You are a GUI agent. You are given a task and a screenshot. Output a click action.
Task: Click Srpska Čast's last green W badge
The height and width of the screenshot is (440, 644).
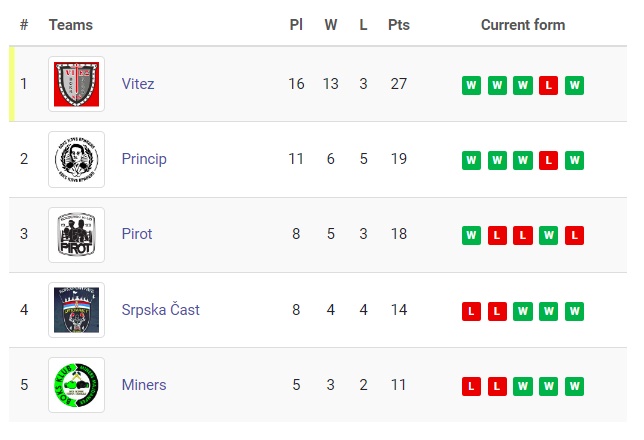coord(574,311)
